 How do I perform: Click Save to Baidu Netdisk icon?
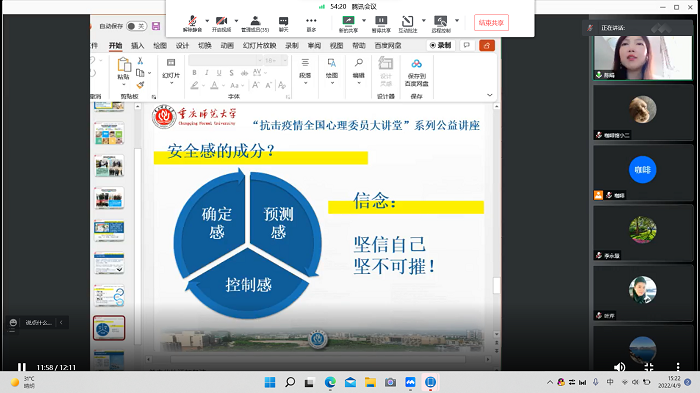(416, 72)
